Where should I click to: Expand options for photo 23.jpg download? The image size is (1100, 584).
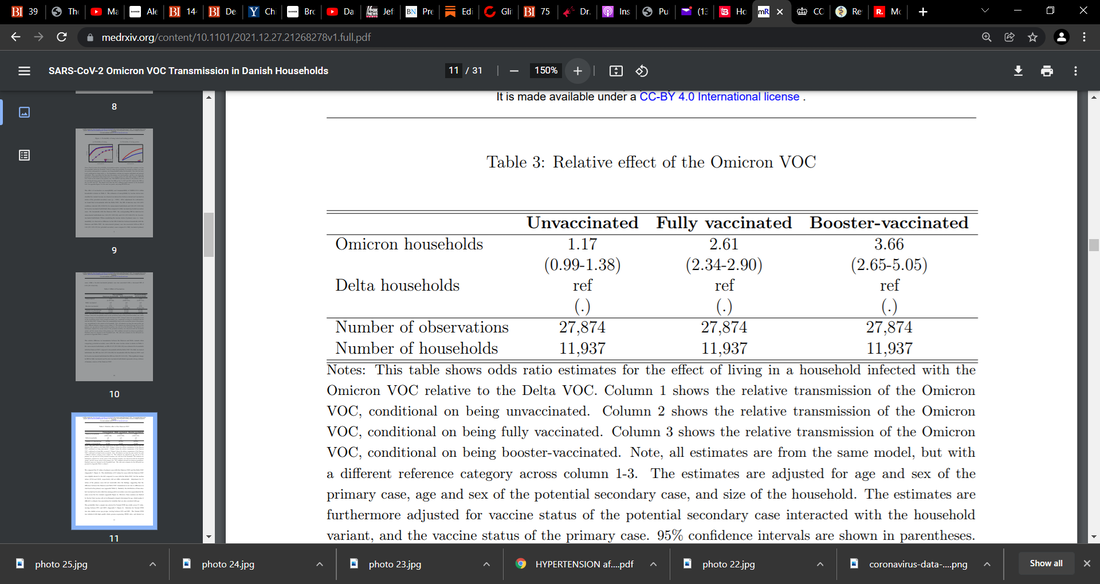point(486,564)
